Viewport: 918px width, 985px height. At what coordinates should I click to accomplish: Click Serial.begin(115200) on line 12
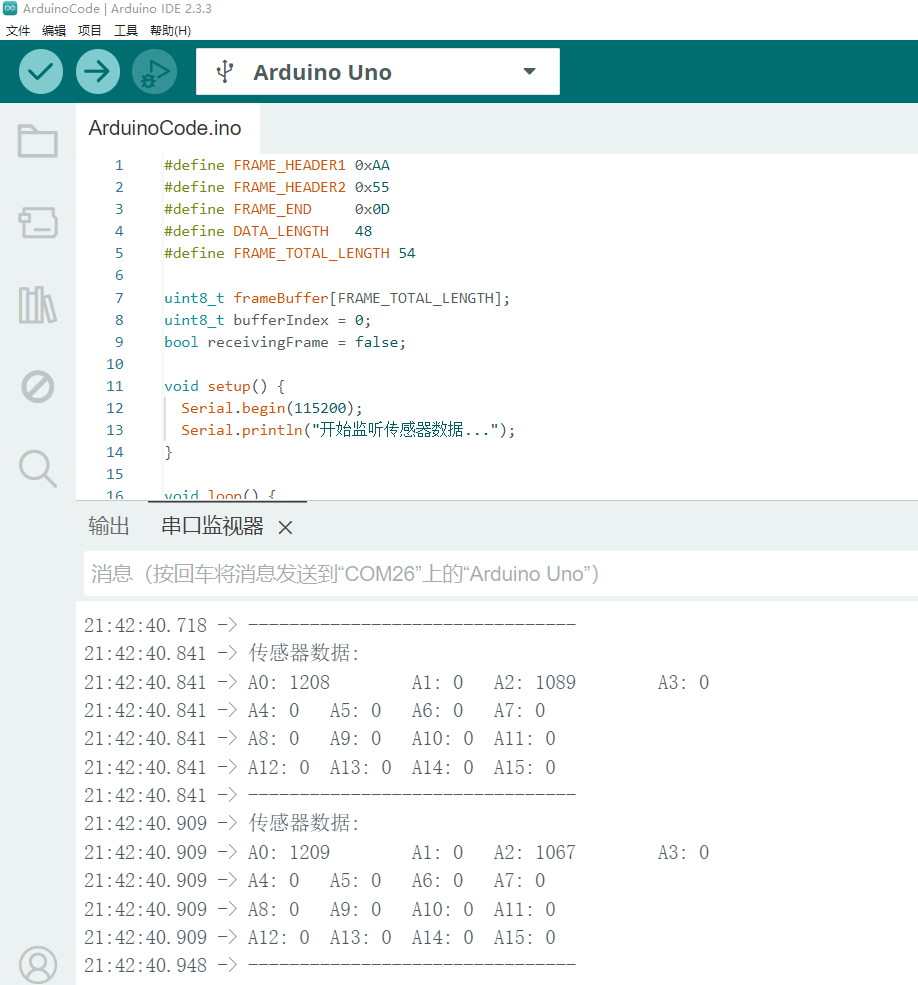point(271,408)
